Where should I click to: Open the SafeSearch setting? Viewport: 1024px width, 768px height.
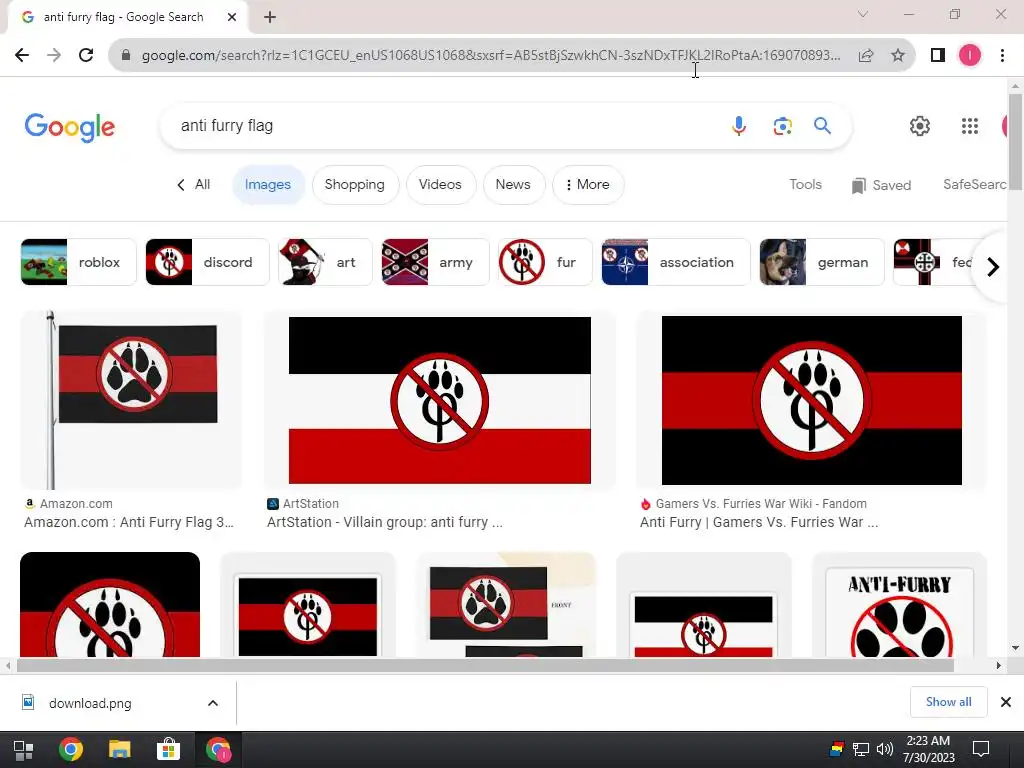point(974,185)
